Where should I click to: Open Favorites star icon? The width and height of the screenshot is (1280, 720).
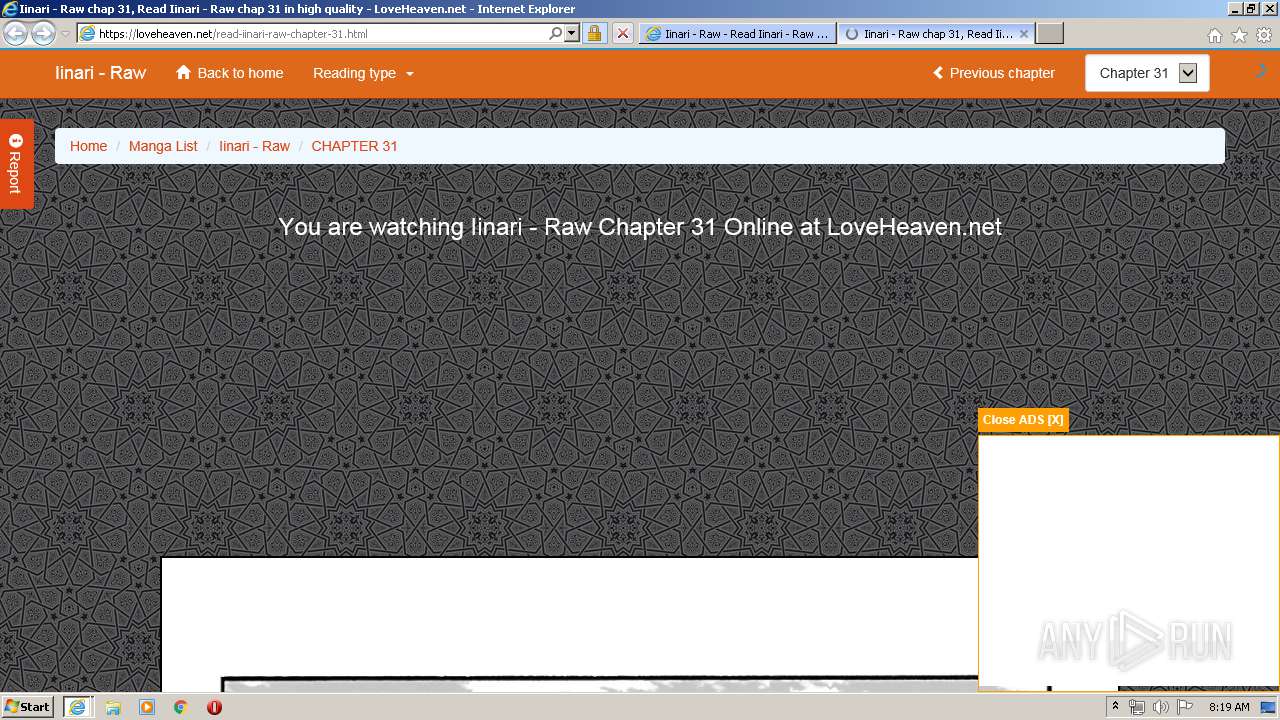1239,35
